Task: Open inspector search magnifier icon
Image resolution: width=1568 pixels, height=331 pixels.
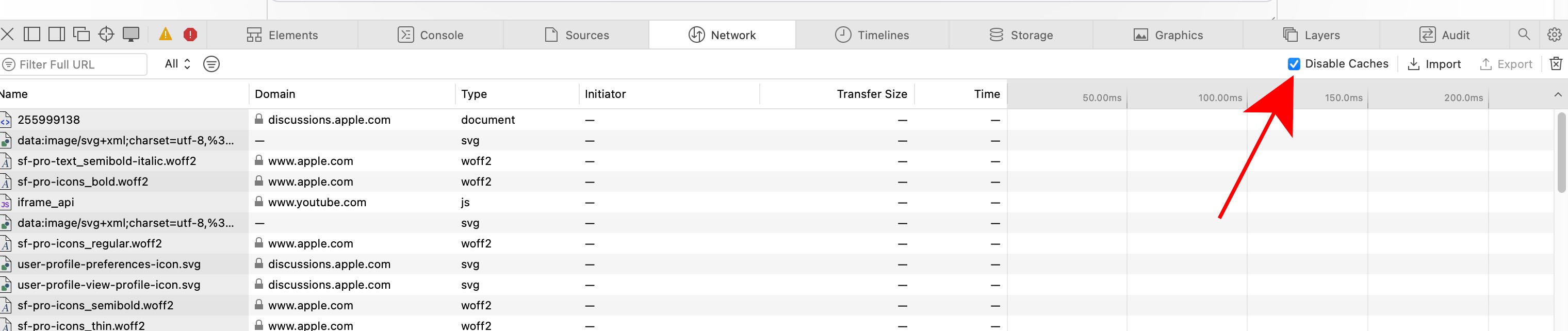Action: (x=1524, y=34)
